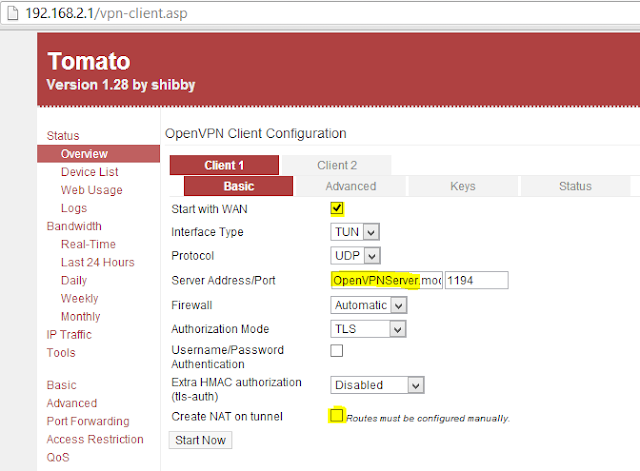Open Port Forwarding page

(x=88, y=421)
